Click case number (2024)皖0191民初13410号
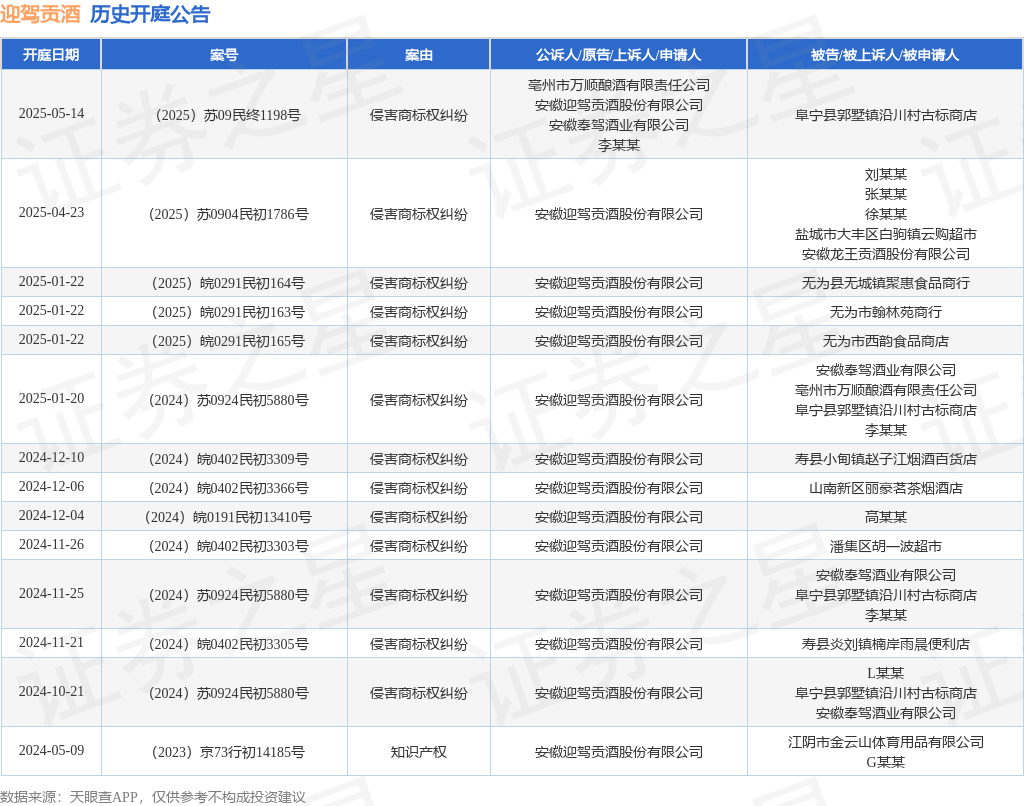The image size is (1024, 806). [x=228, y=517]
